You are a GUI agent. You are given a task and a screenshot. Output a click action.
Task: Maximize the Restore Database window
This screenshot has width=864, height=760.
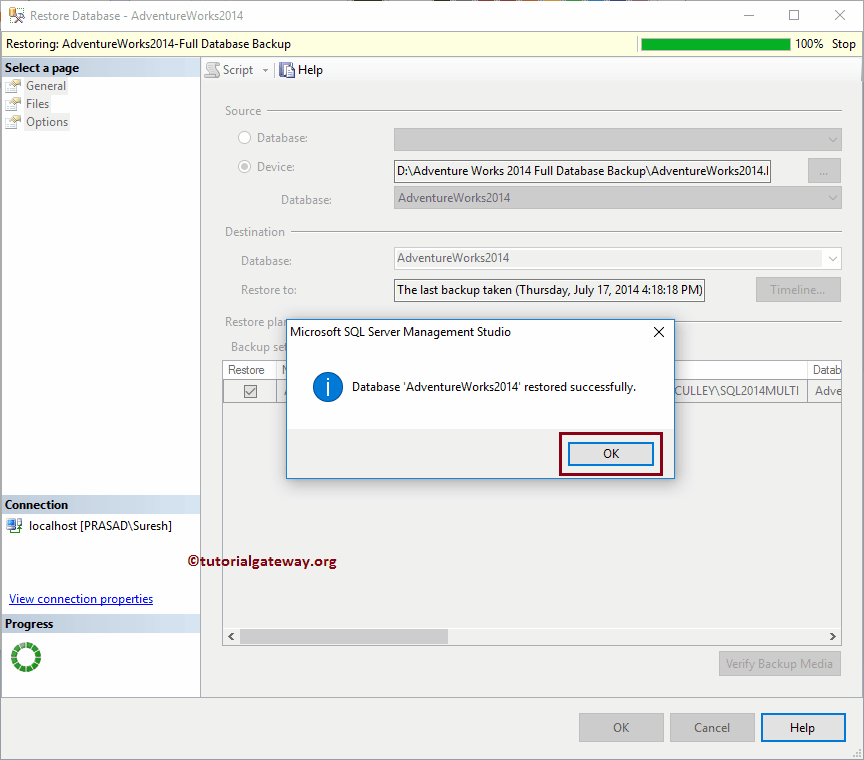(794, 15)
